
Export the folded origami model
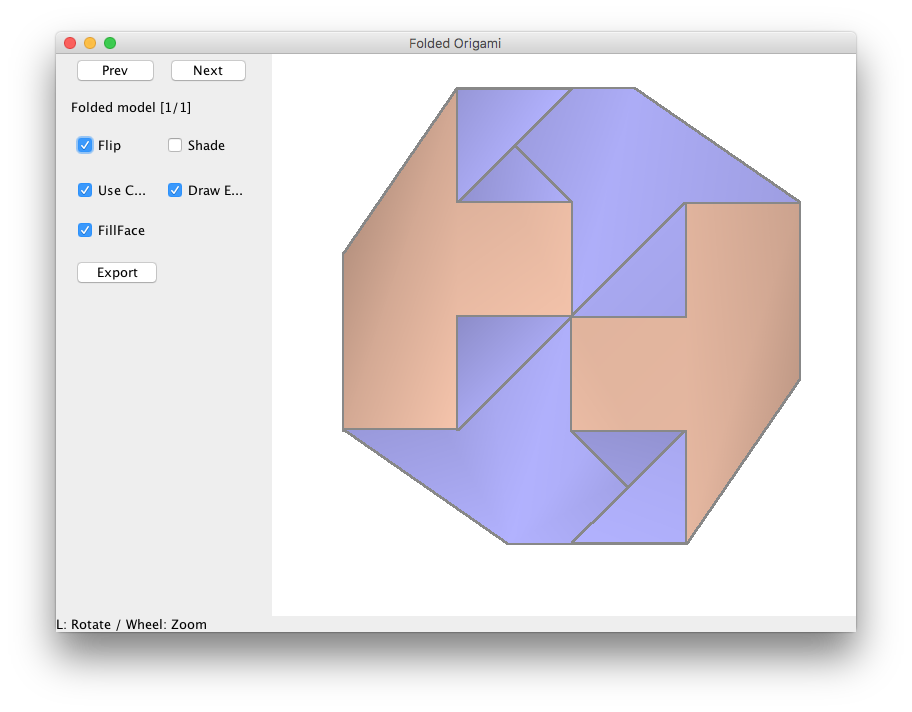117,272
